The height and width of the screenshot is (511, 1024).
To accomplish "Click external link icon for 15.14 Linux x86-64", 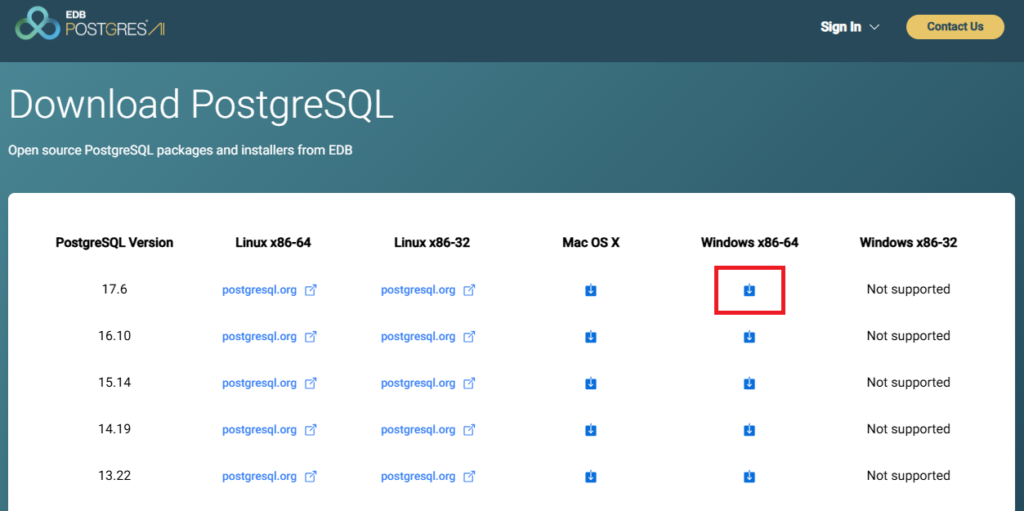I will tap(311, 384).
